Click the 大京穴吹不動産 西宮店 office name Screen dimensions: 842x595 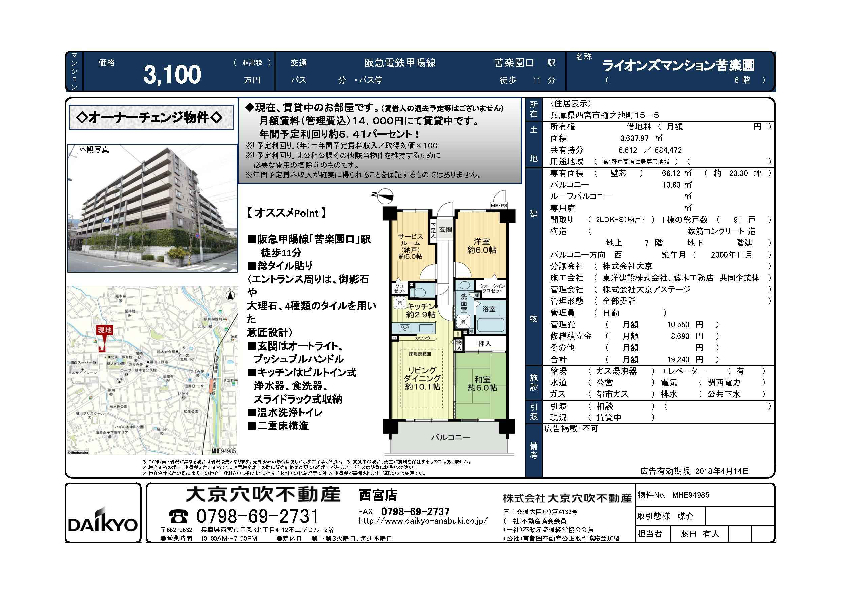point(292,495)
